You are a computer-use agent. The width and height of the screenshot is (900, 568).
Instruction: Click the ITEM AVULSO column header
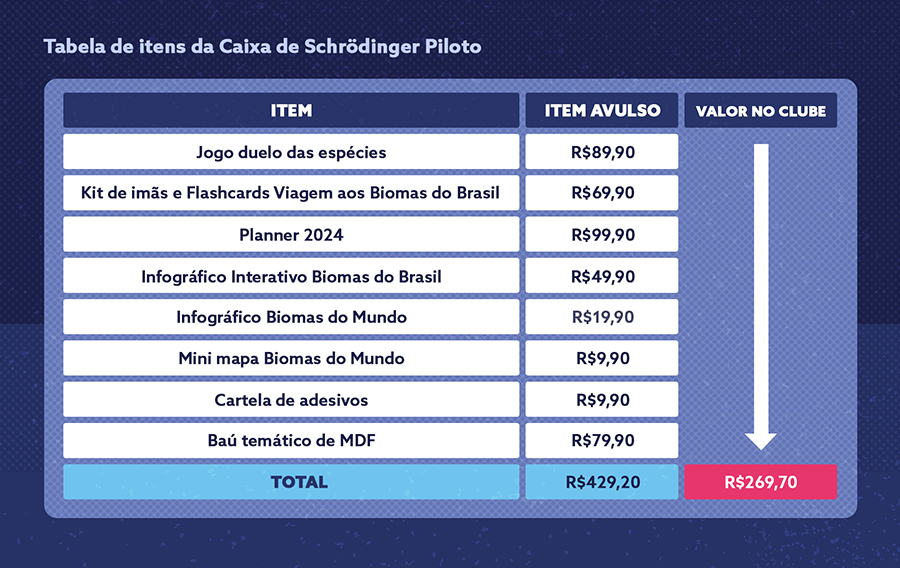[602, 111]
